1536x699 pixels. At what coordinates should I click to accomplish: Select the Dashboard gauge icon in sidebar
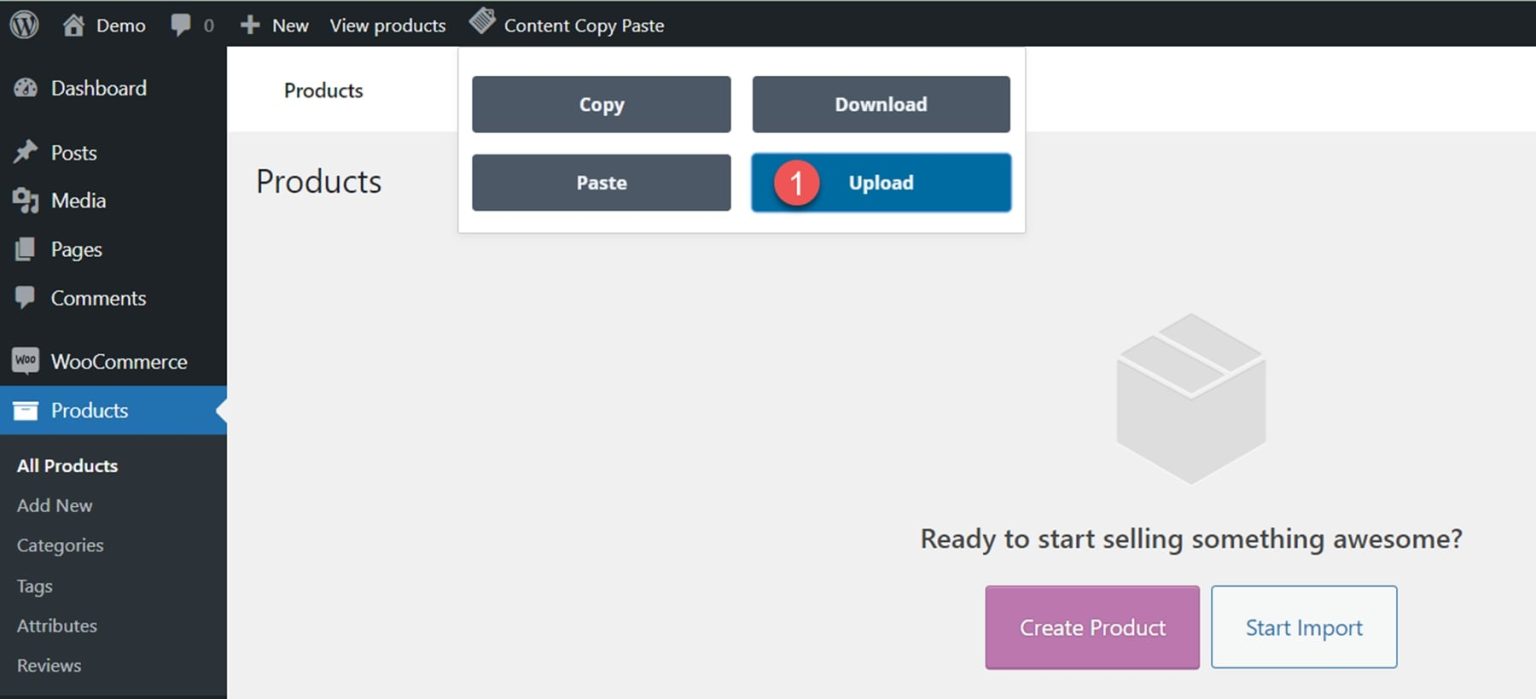coord(24,88)
